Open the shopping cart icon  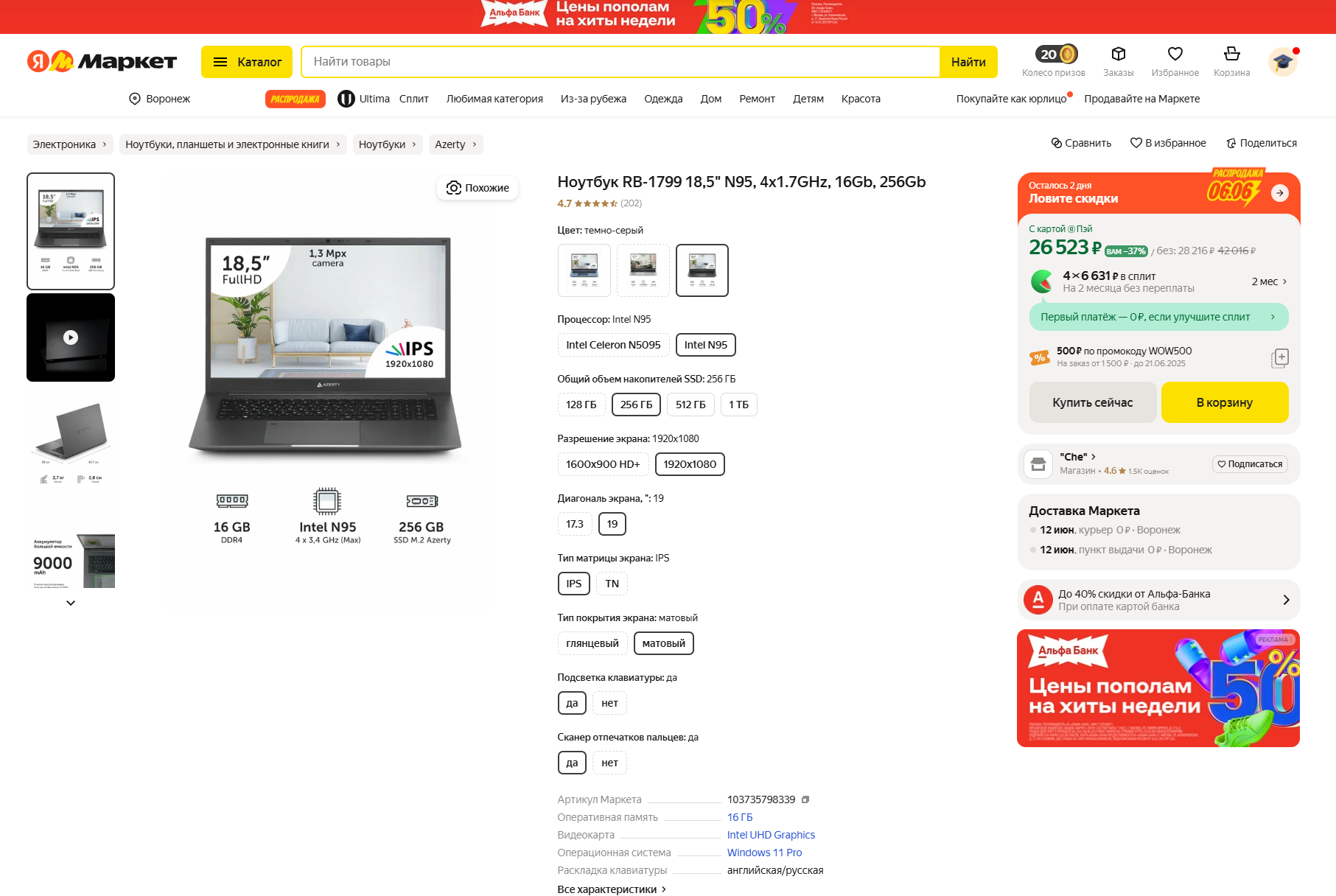[x=1231, y=55]
